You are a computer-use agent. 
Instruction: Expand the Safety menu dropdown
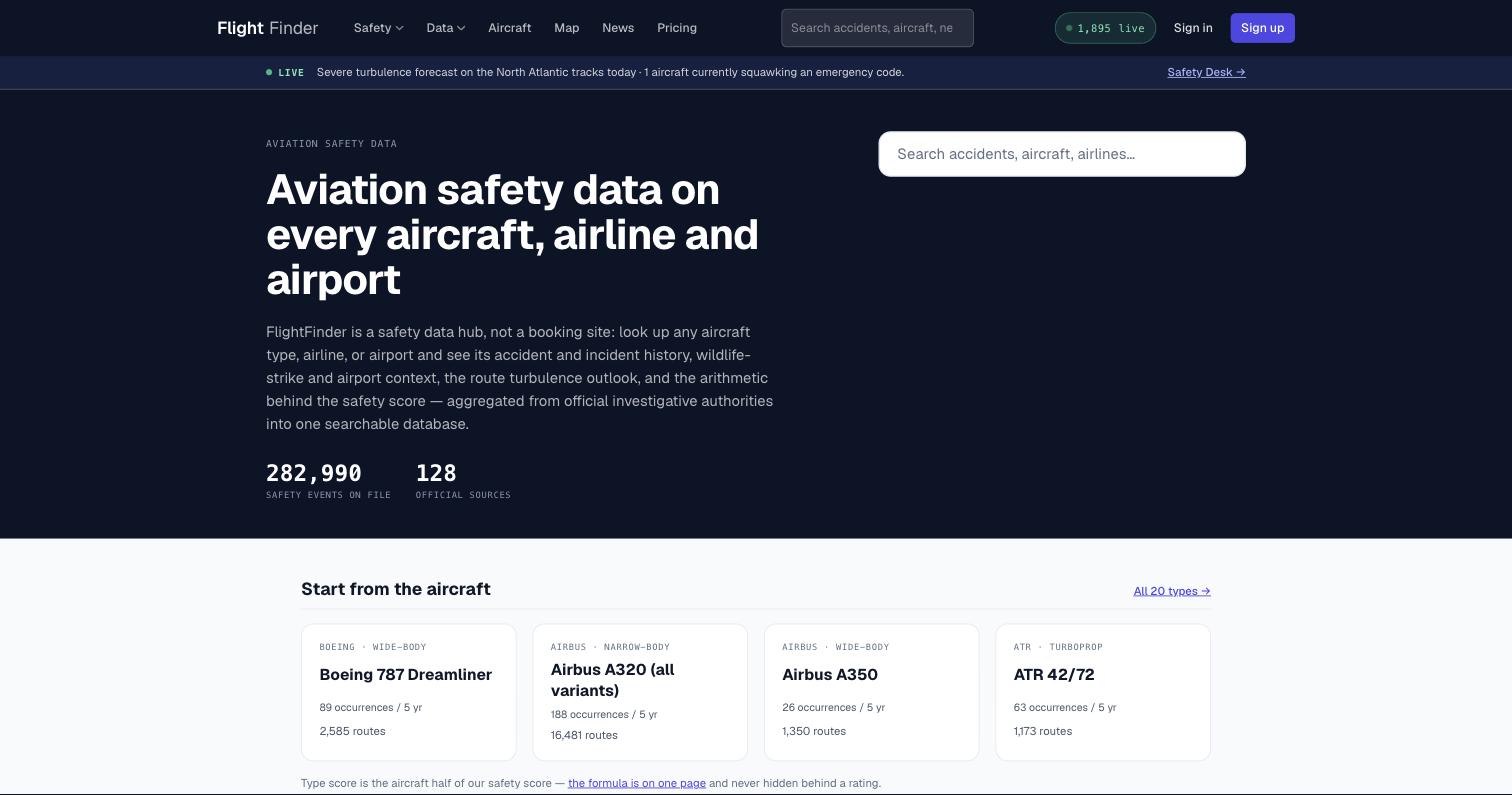click(x=378, y=28)
